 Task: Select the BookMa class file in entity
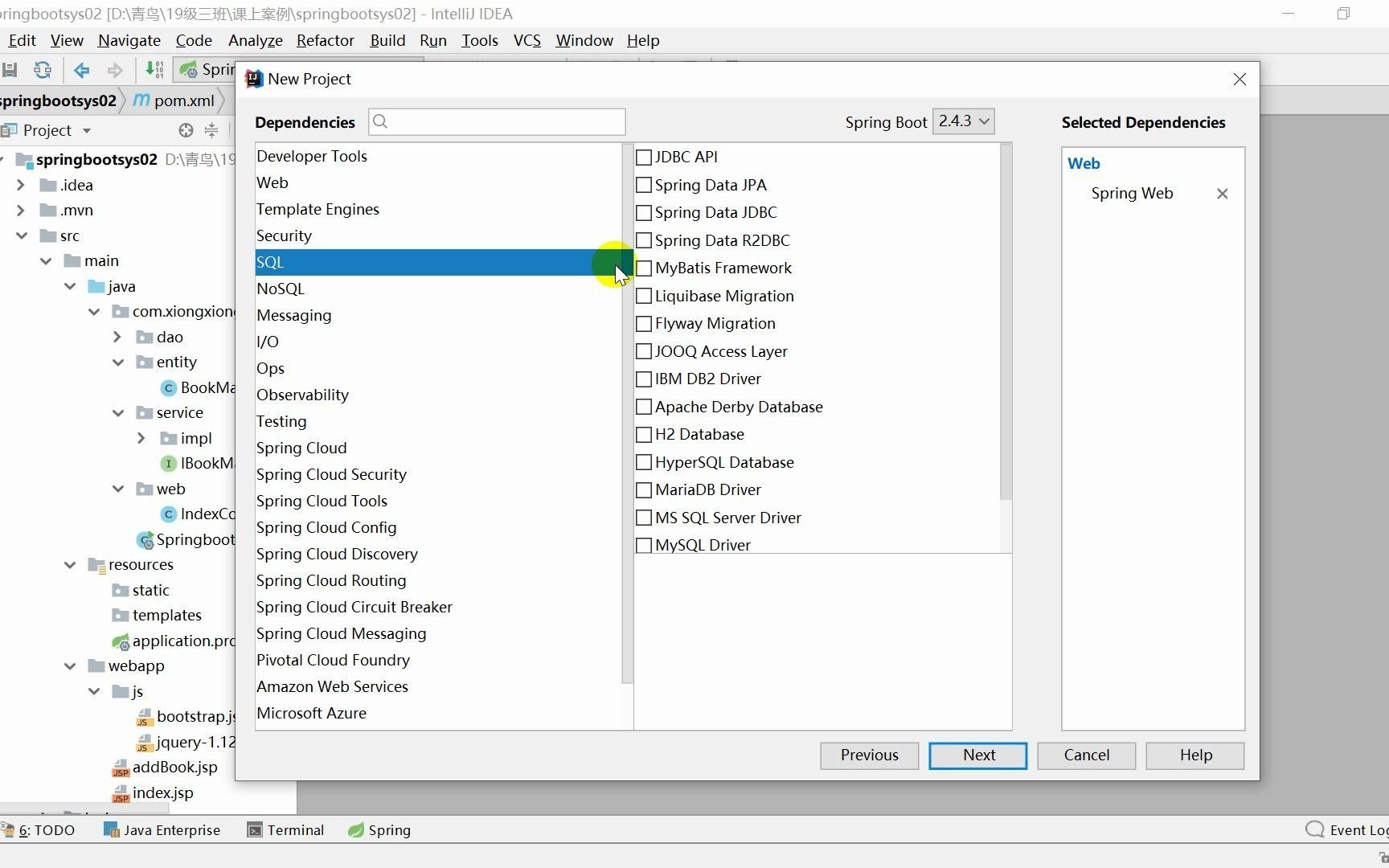click(197, 387)
